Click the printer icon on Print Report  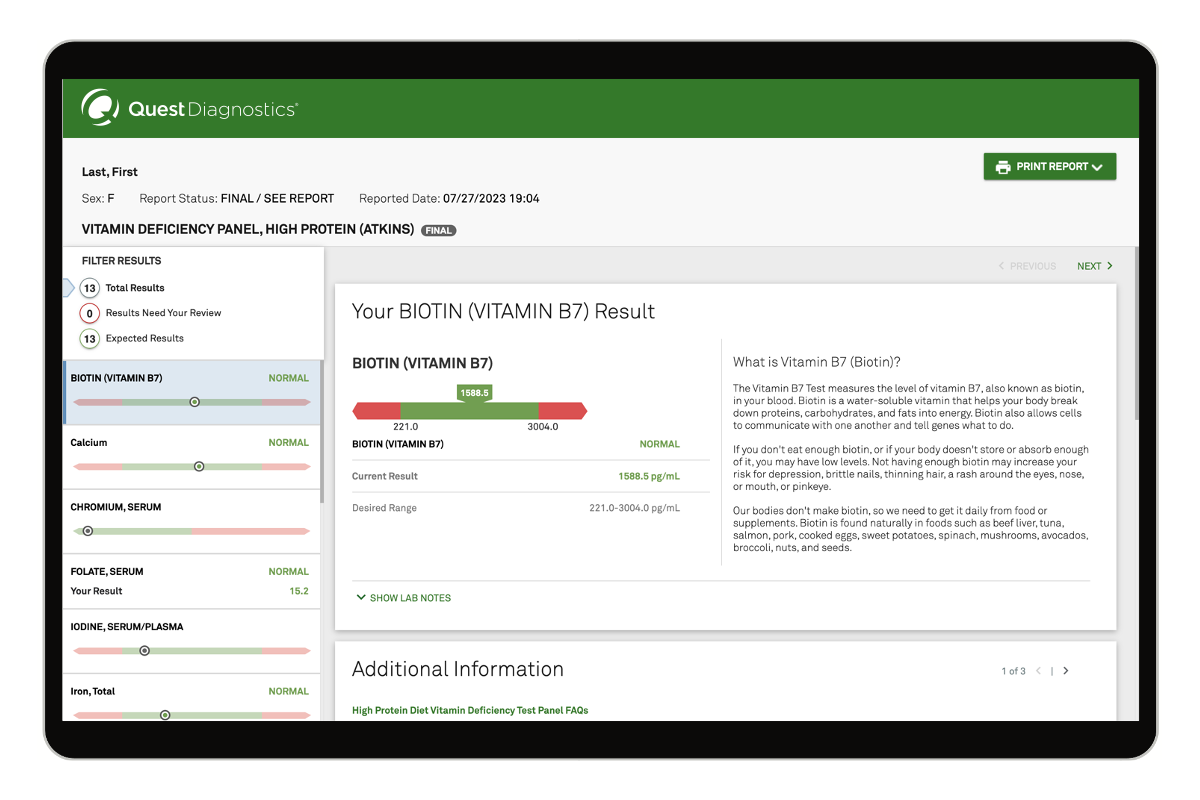1002,167
